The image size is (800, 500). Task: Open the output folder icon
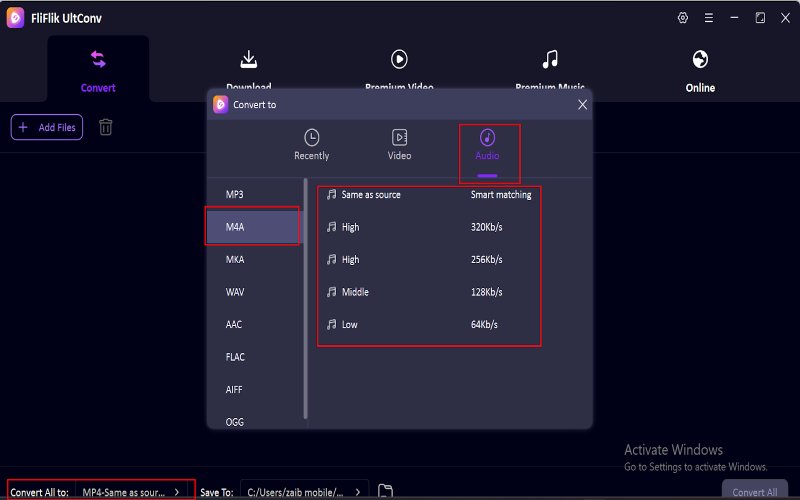pos(385,491)
